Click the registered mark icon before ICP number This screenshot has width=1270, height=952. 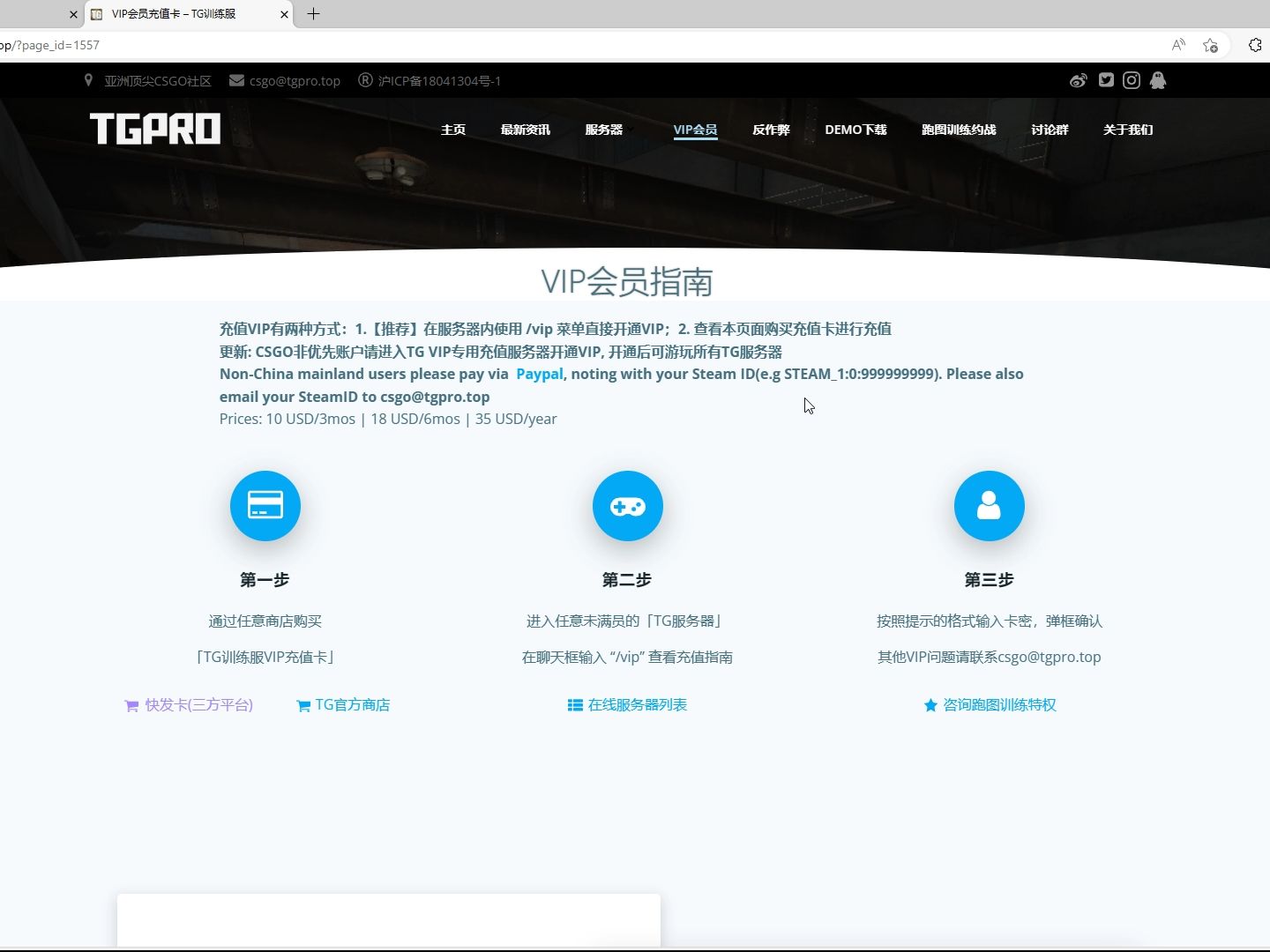coord(365,80)
